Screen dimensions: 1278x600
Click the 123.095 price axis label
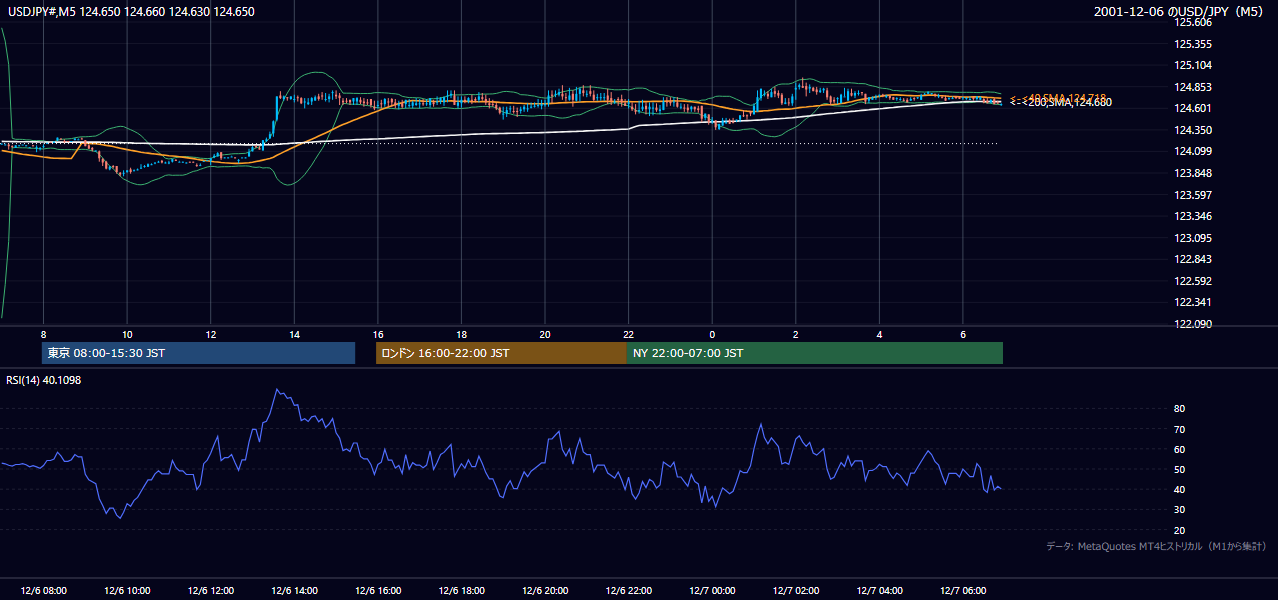click(x=1194, y=238)
